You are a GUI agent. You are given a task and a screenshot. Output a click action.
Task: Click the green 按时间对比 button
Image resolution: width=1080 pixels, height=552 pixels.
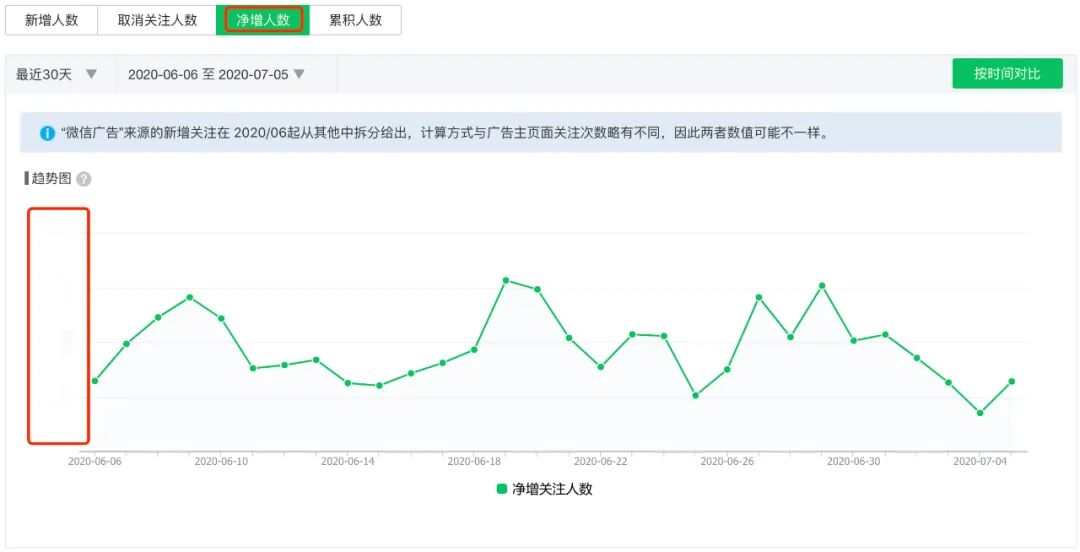(x=1006, y=74)
